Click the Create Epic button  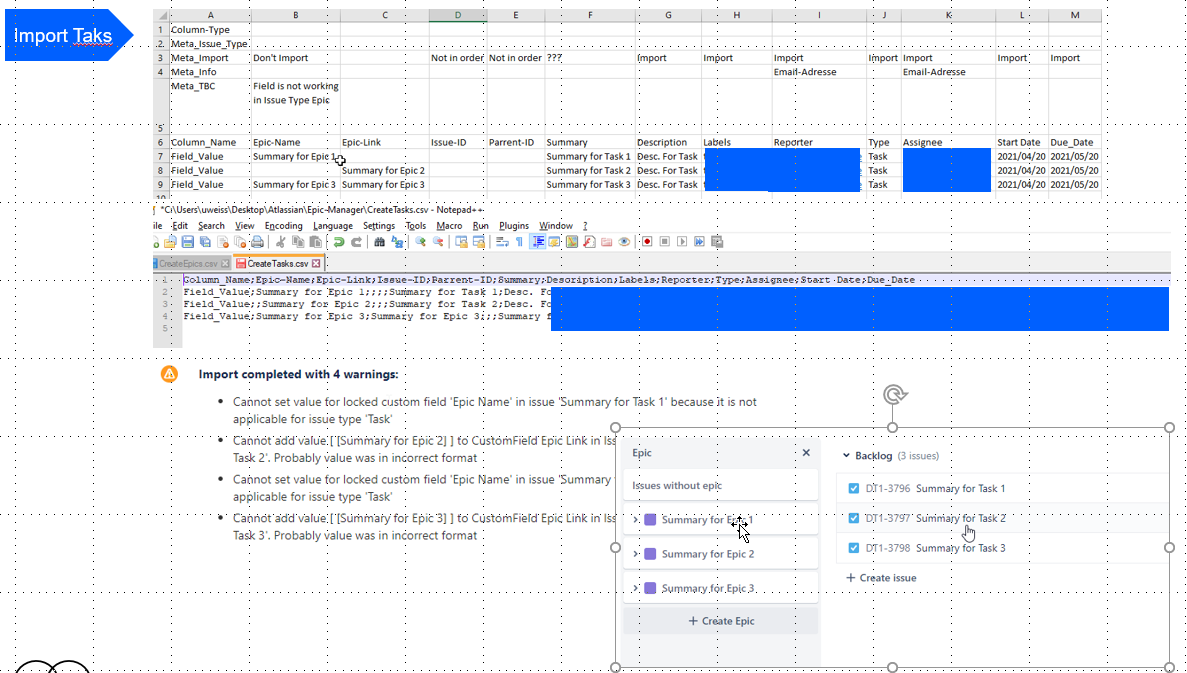click(721, 621)
